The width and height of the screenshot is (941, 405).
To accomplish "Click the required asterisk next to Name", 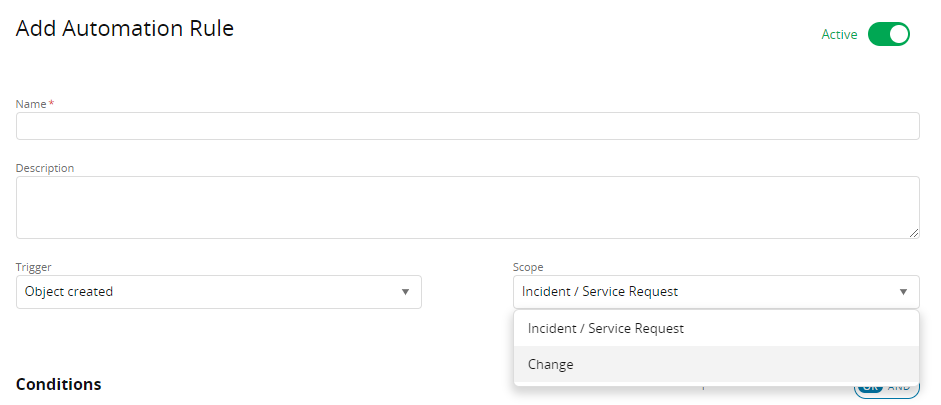I will pyautogui.click(x=51, y=104).
